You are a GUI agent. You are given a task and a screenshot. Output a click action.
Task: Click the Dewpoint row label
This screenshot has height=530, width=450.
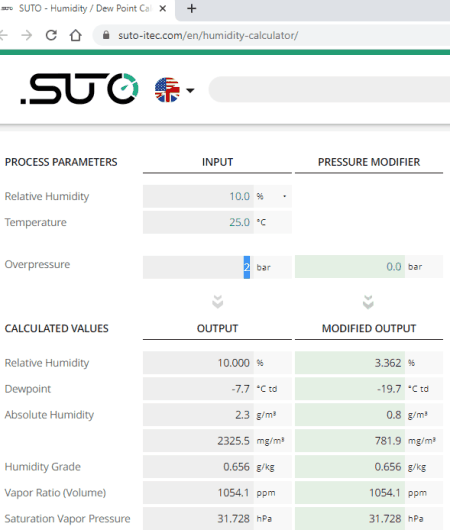(x=28, y=389)
